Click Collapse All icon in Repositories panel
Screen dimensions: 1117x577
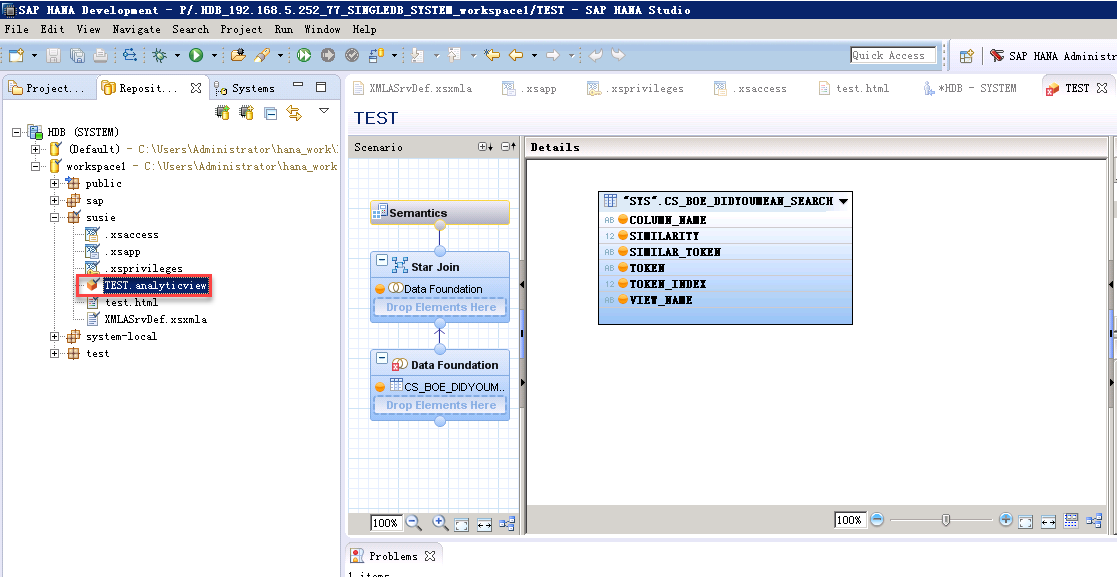(270, 113)
